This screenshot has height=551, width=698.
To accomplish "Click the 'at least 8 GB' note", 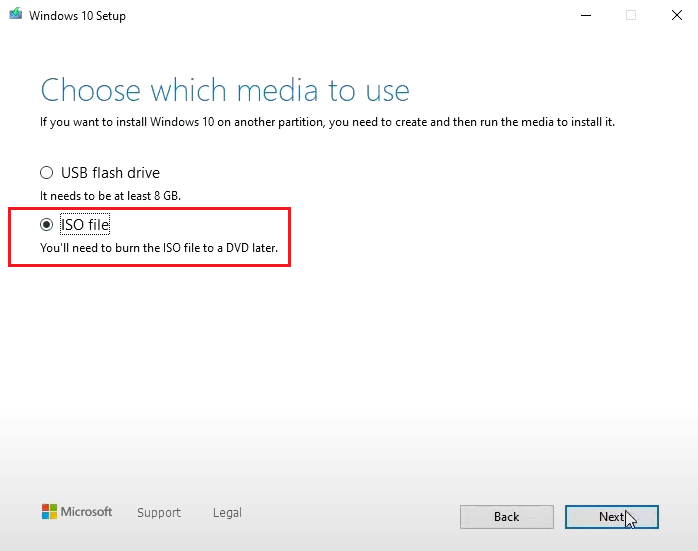I will click(110, 195).
